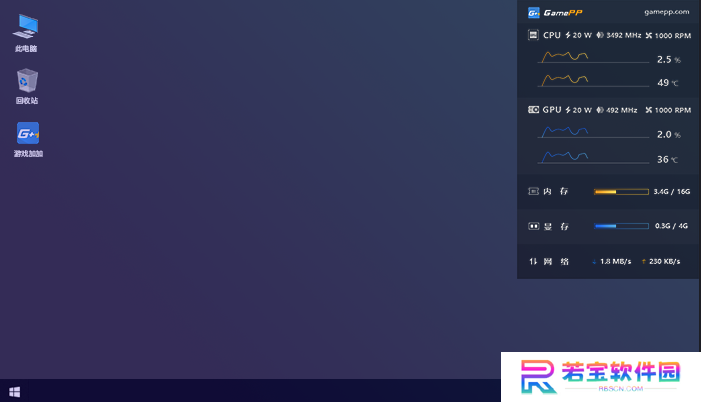Launch the 游戏加加 desktop shortcut
This screenshot has width=701, height=402.
click(28, 140)
